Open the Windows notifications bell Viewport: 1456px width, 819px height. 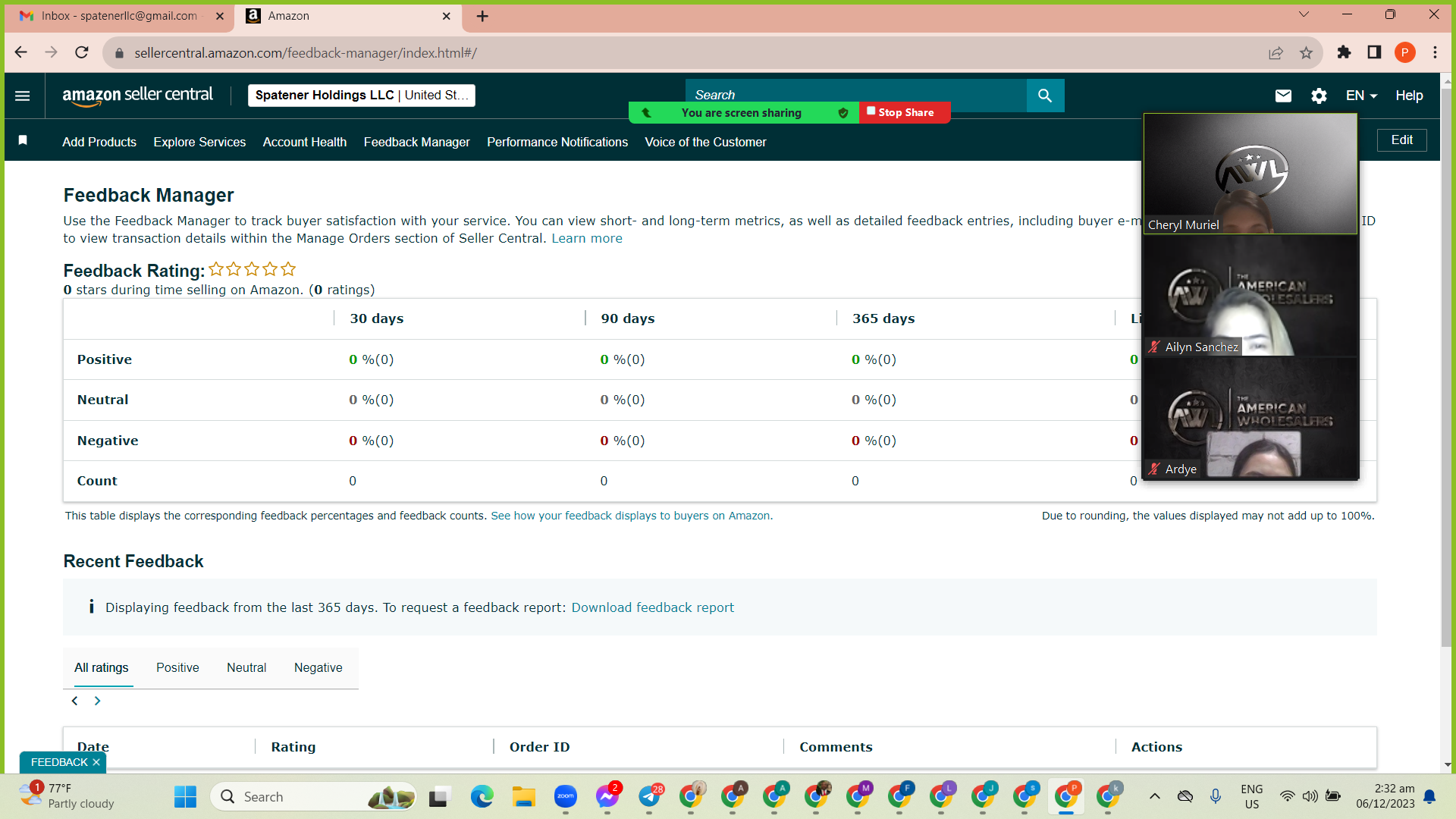pyautogui.click(x=1429, y=796)
